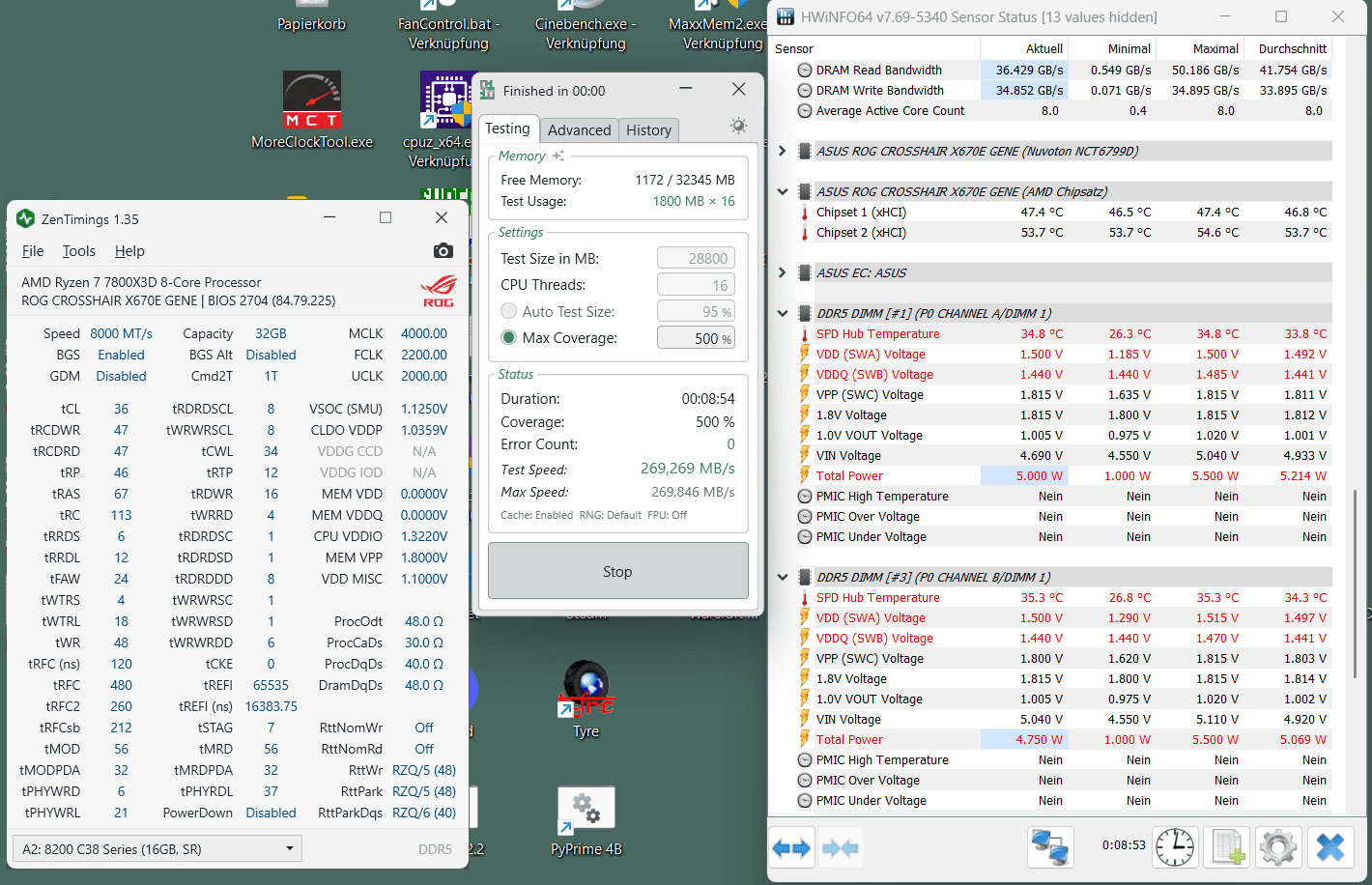
Task: Click Error Count value 0
Action: [730, 444]
